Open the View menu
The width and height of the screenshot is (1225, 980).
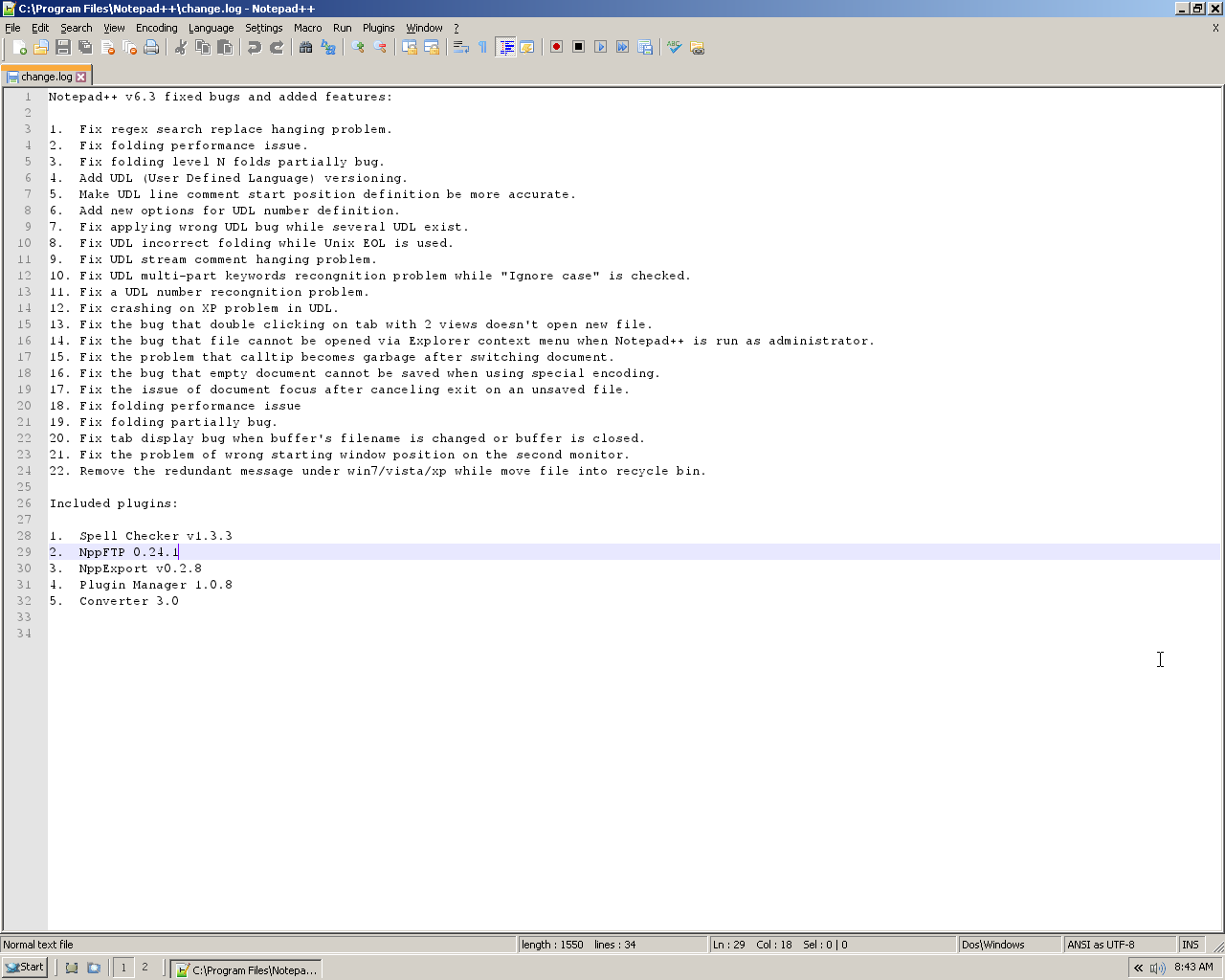pos(114,28)
